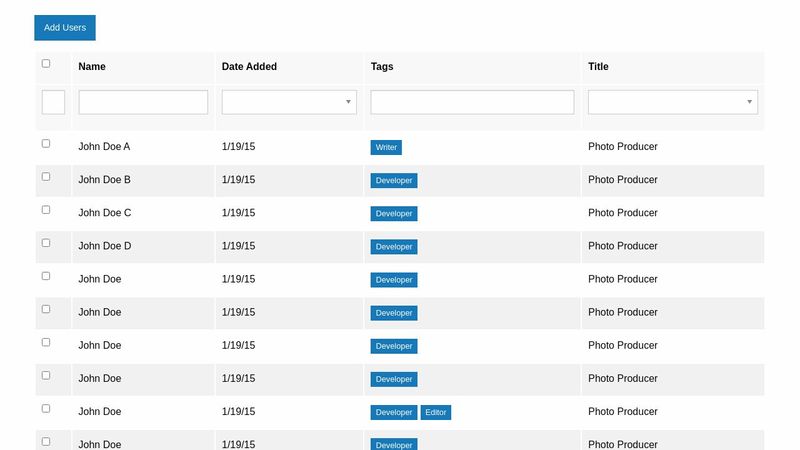The height and width of the screenshot is (450, 800).
Task: Click the Writer tag on John Doe A
Action: pyautogui.click(x=386, y=148)
